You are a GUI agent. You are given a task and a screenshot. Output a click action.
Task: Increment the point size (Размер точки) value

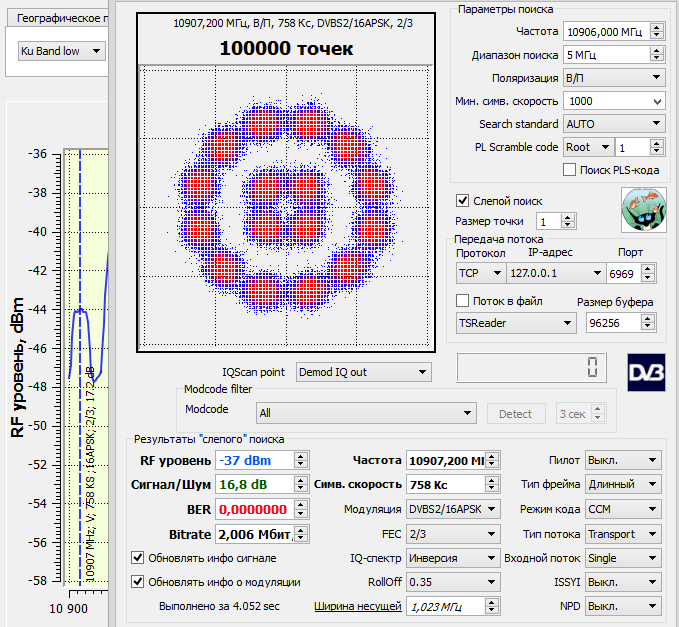coord(567,217)
